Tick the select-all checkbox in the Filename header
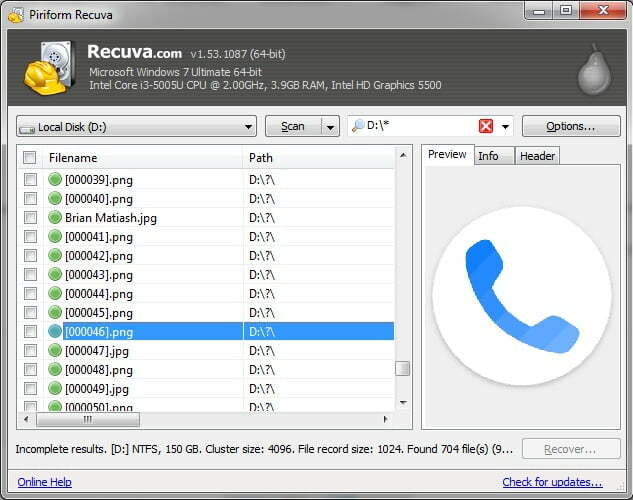Viewport: 633px width, 500px height. coord(29,157)
